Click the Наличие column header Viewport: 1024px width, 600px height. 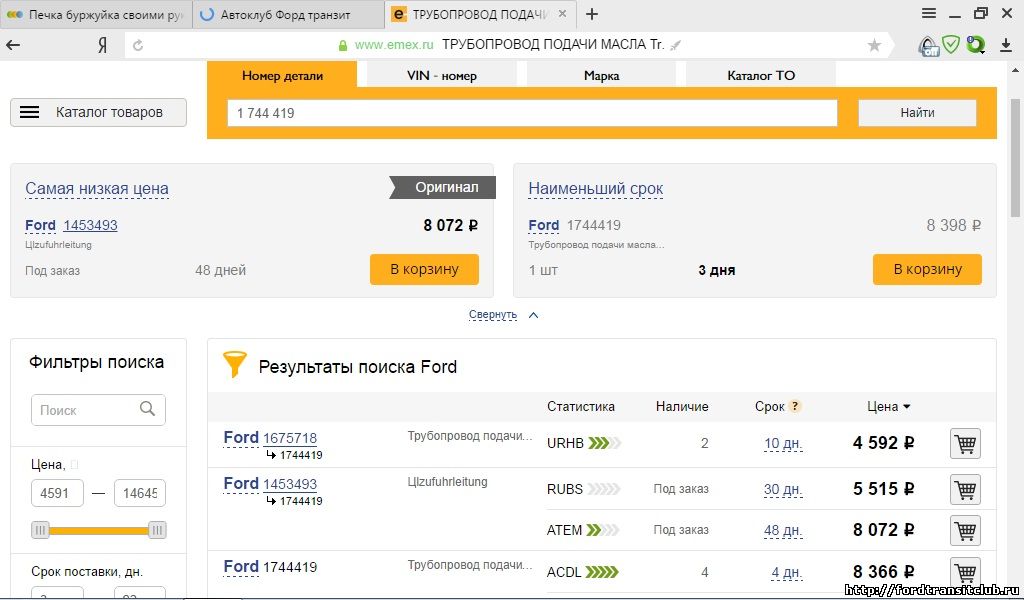682,406
